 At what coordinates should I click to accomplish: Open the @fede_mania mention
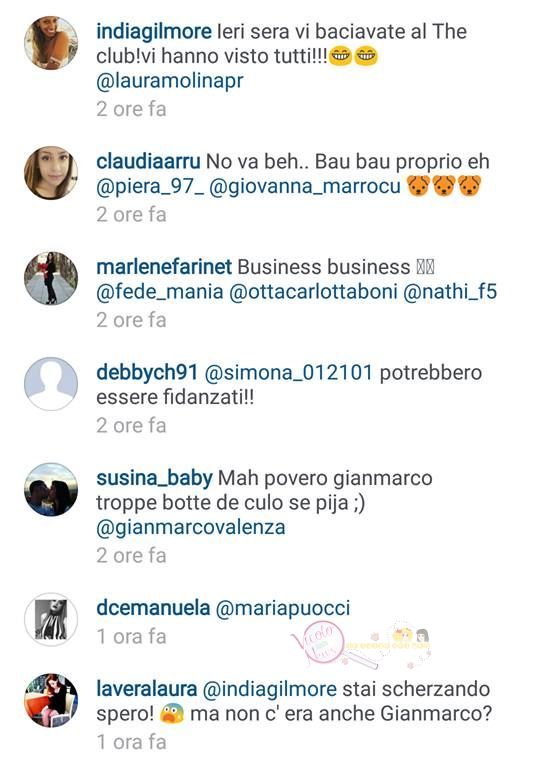(160, 292)
